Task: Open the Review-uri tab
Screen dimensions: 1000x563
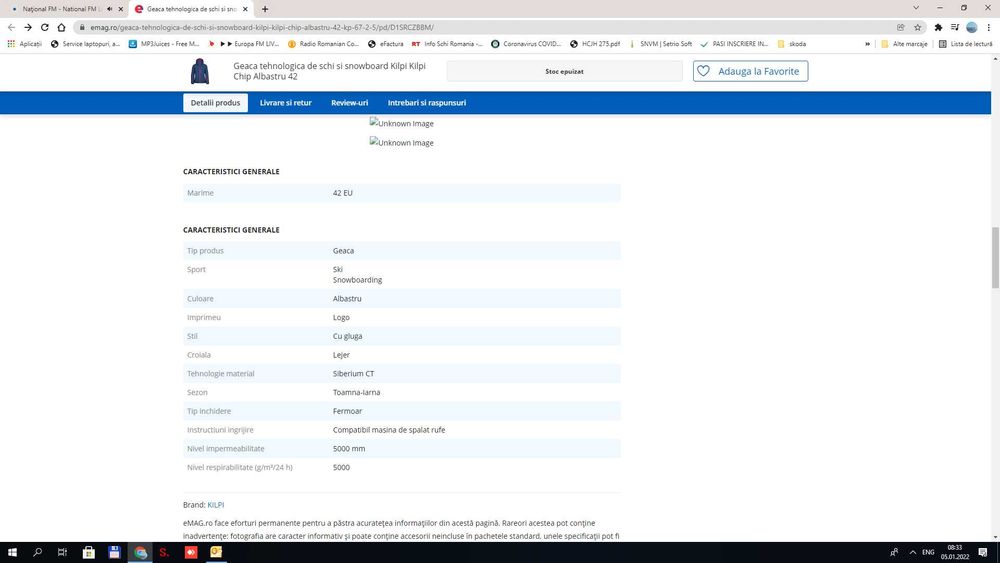Action: point(349,103)
